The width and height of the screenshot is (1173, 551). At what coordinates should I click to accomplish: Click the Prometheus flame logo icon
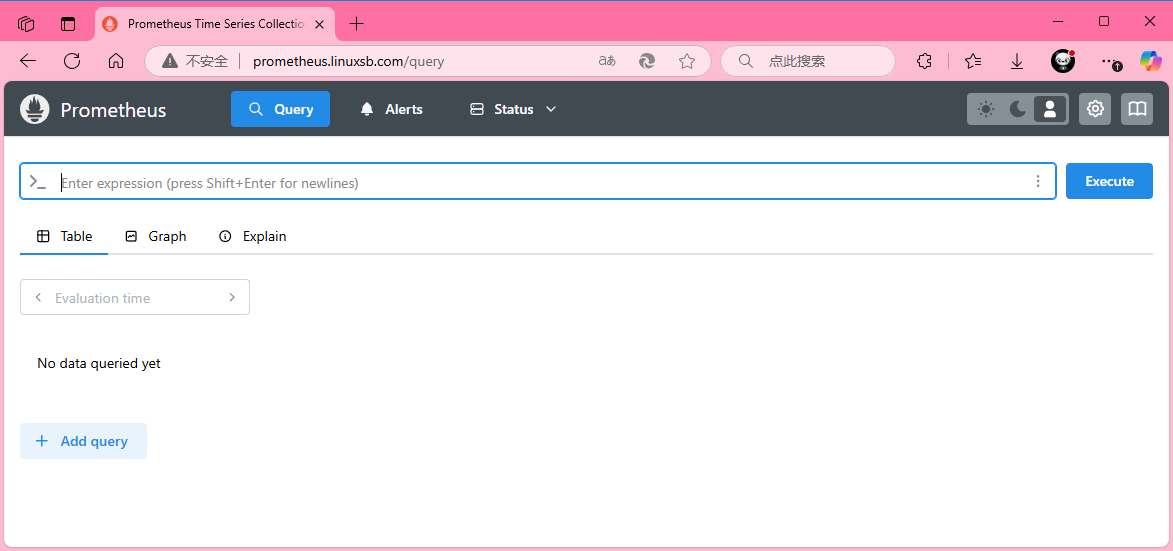point(34,109)
